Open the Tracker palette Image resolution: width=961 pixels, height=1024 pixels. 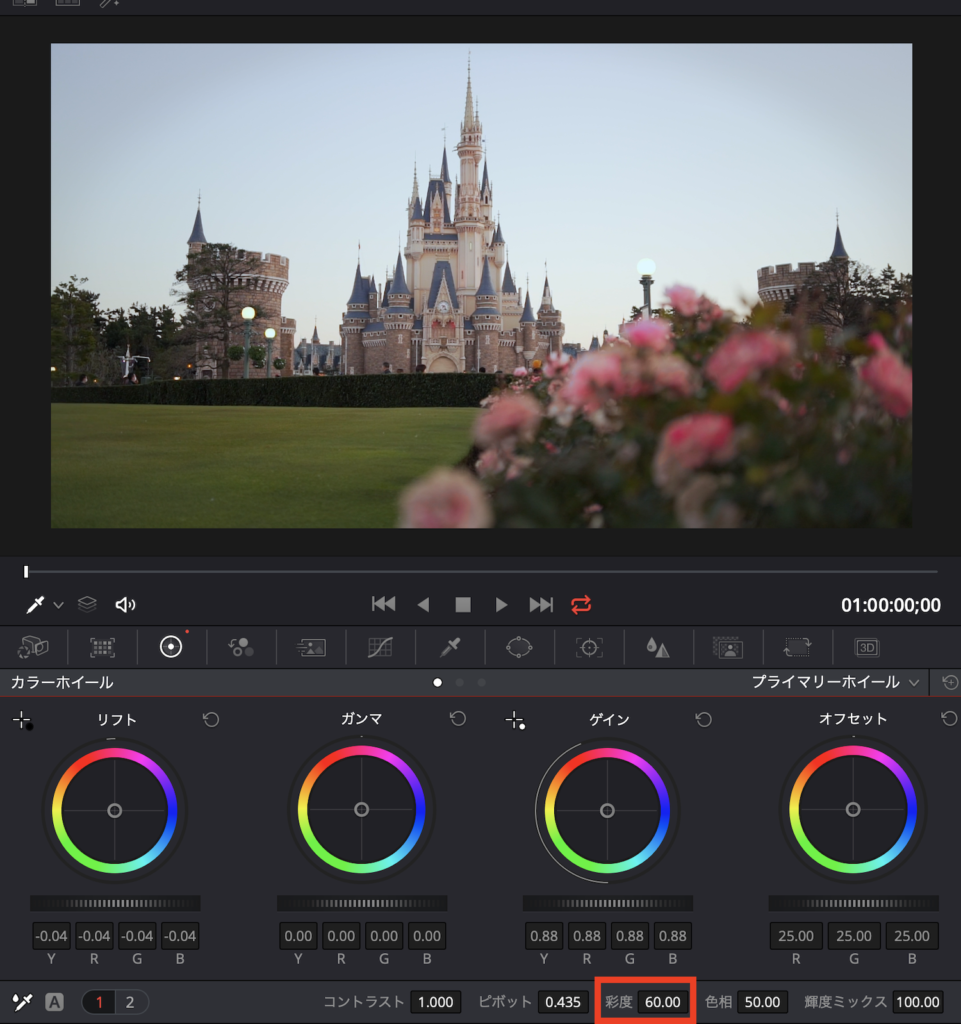click(589, 647)
